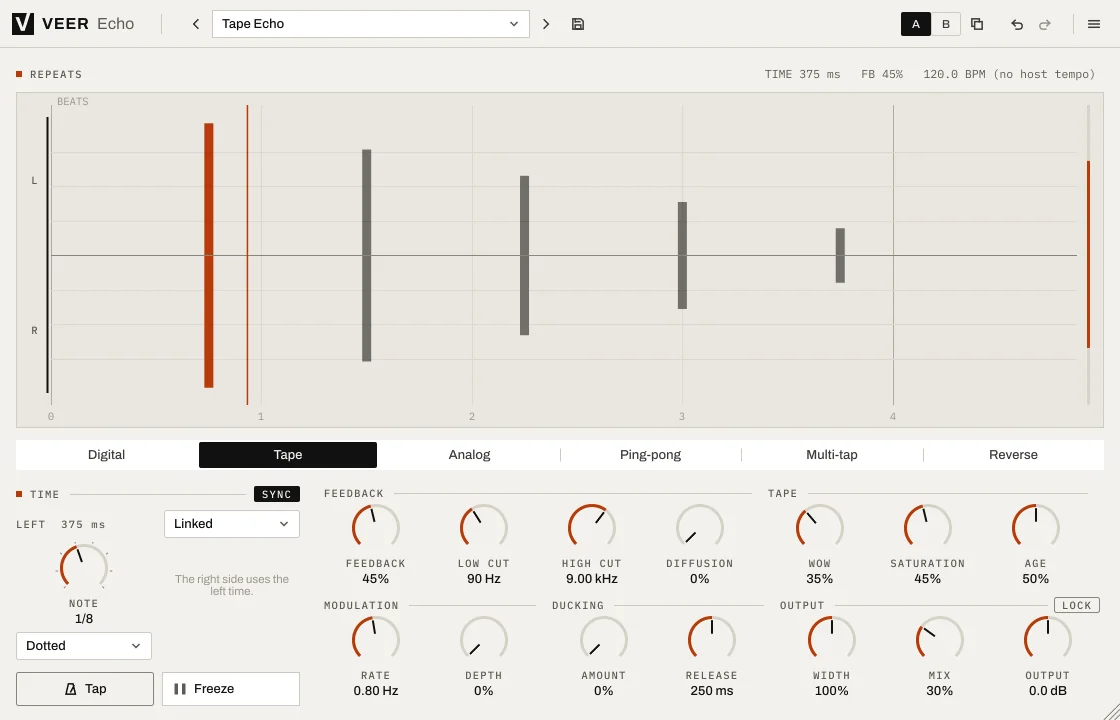This screenshot has height=720, width=1120.
Task: Toggle the SYNC switch
Action: [276, 494]
